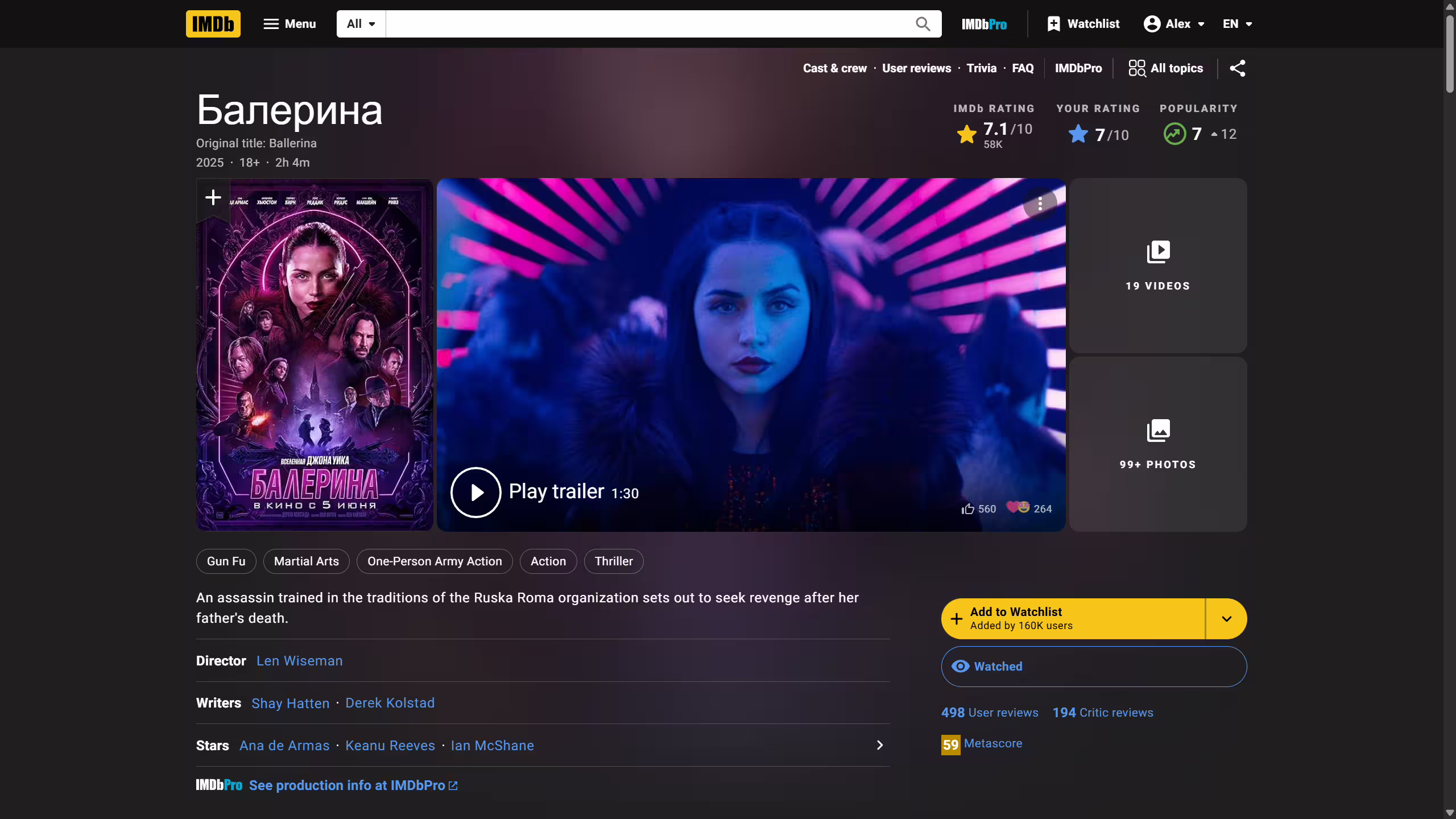The width and height of the screenshot is (1456, 819).
Task: Open the hamburger Menu
Action: pyautogui.click(x=289, y=24)
